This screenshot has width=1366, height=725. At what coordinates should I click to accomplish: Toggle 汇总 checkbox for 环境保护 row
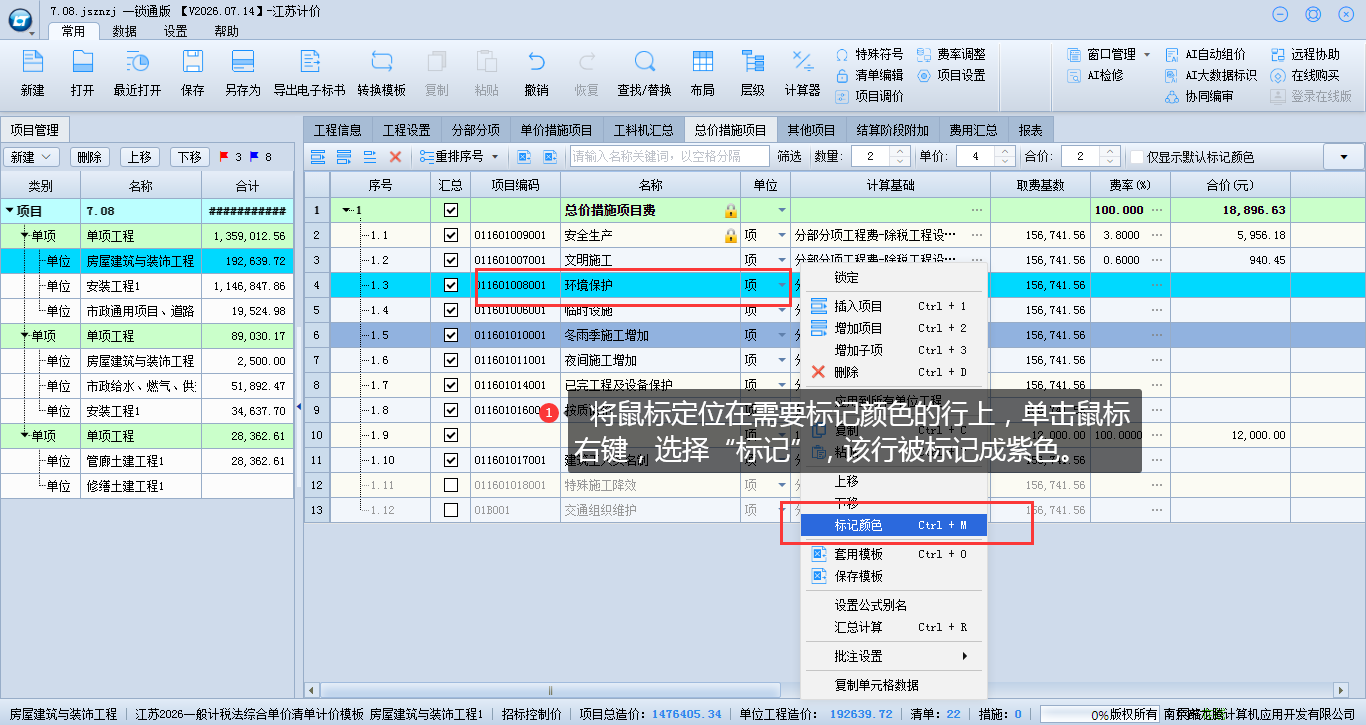pos(451,285)
